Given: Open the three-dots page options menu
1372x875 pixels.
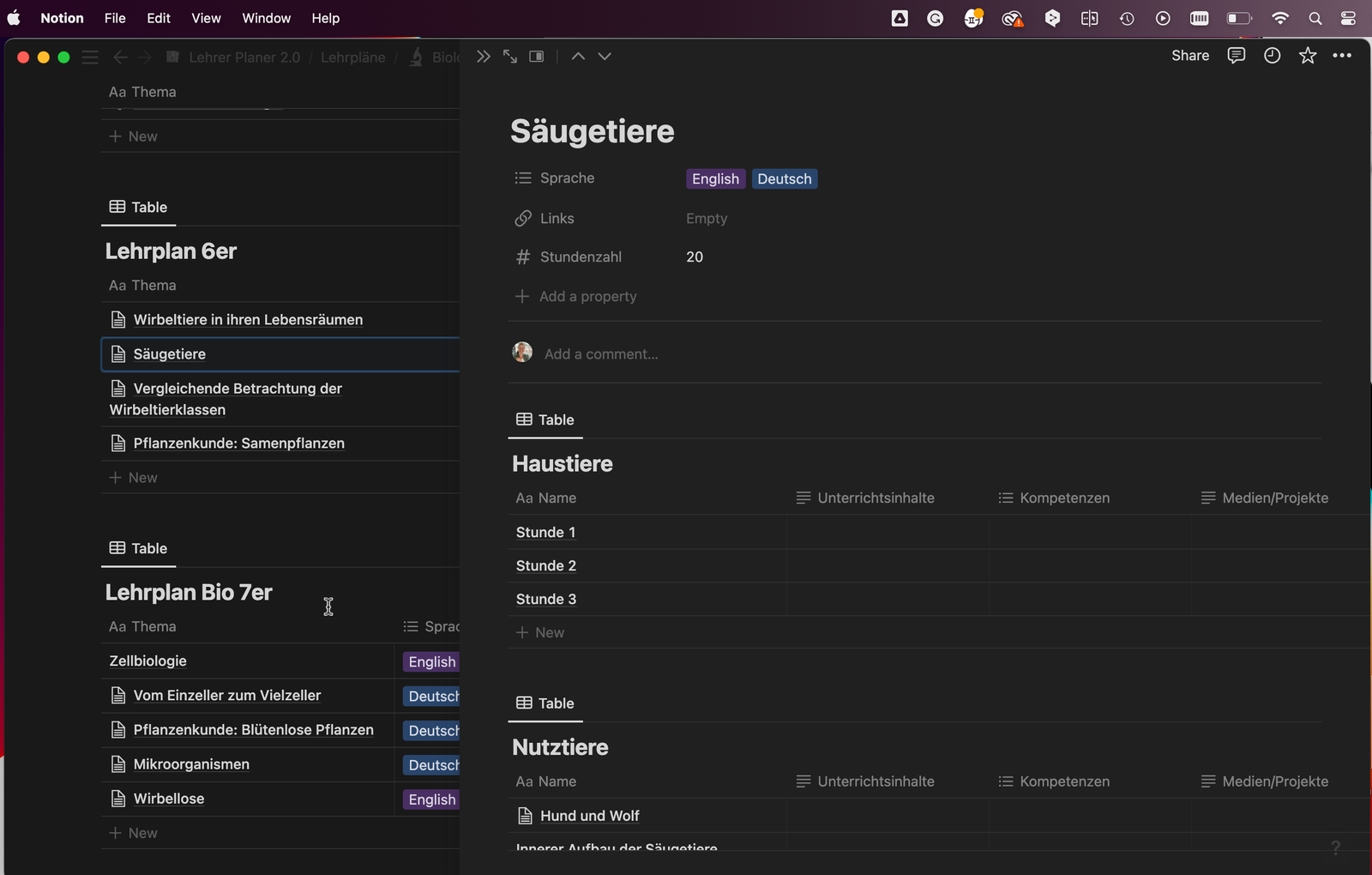Looking at the screenshot, I should tap(1342, 56).
